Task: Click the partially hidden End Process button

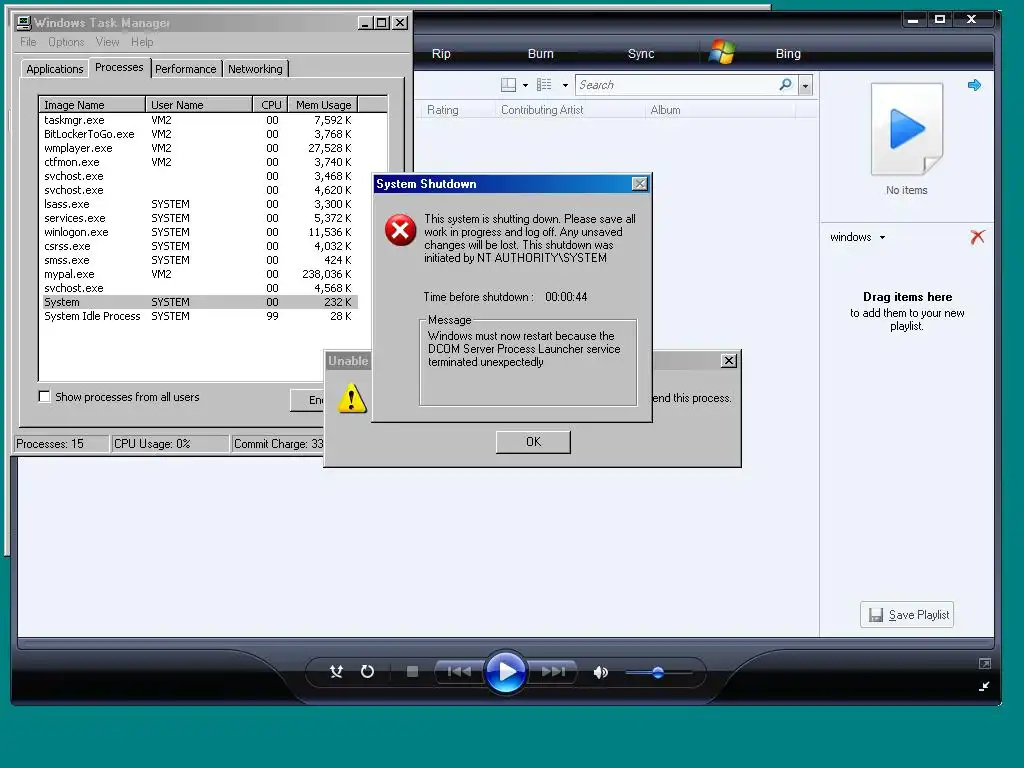Action: [307, 400]
